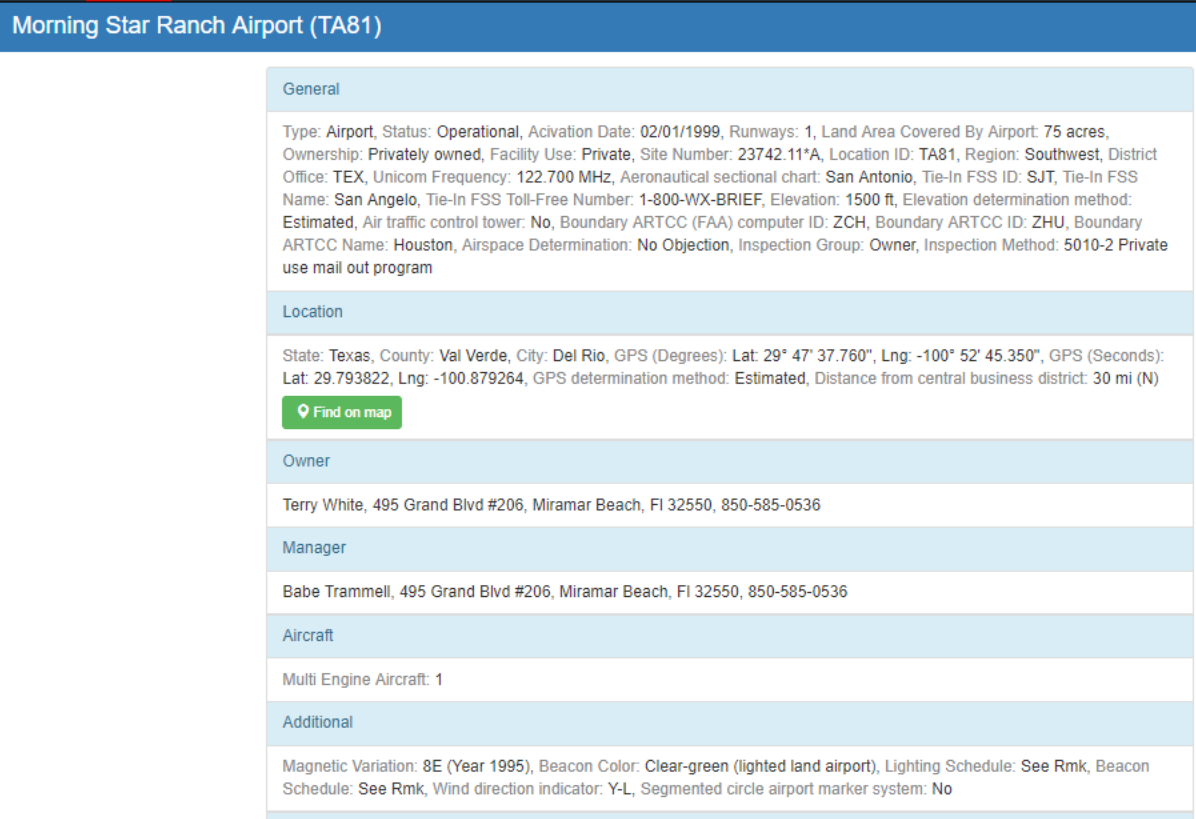The height and width of the screenshot is (819, 1196).
Task: Click the land area value 75 acres
Action: pos(1074,132)
